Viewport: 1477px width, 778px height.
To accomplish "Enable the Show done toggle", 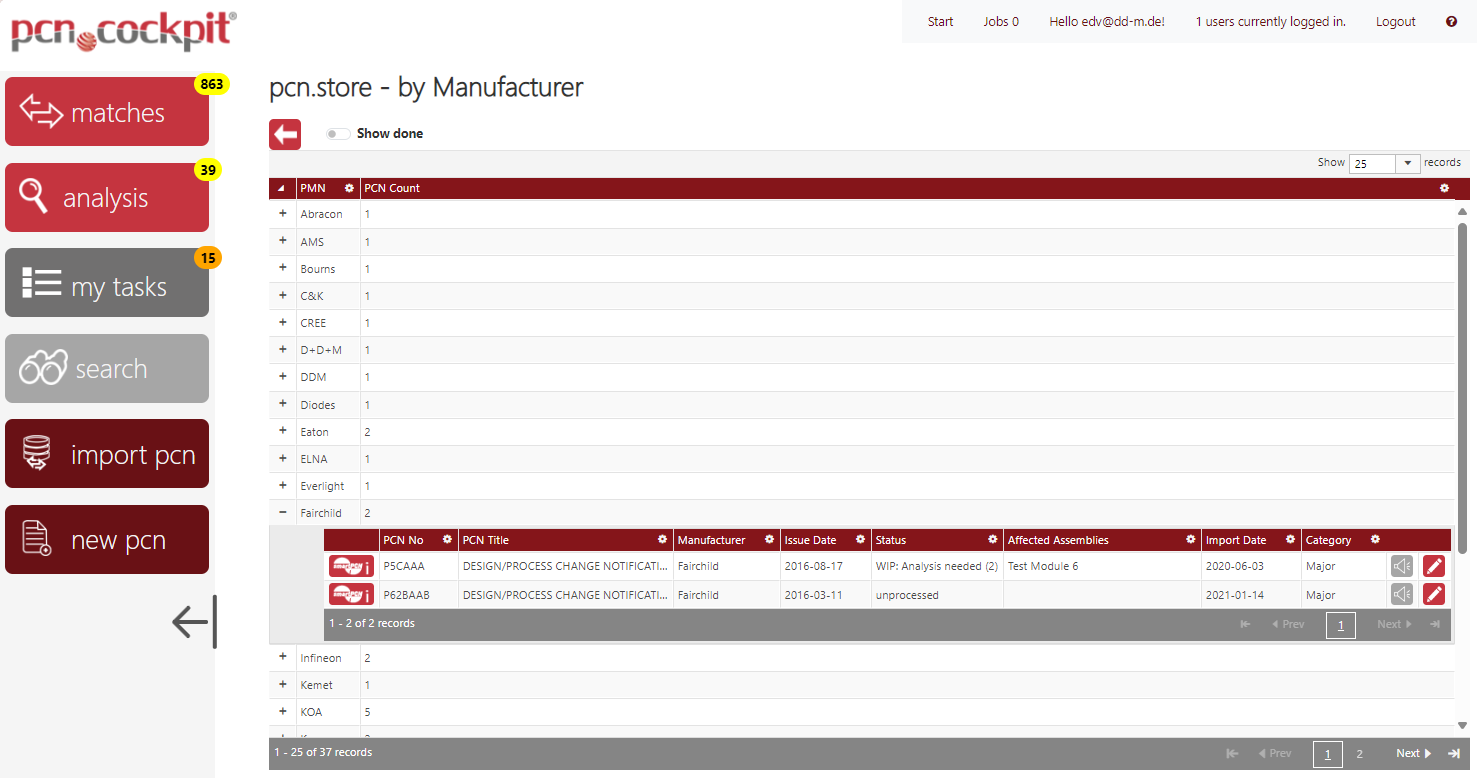I will coord(337,133).
